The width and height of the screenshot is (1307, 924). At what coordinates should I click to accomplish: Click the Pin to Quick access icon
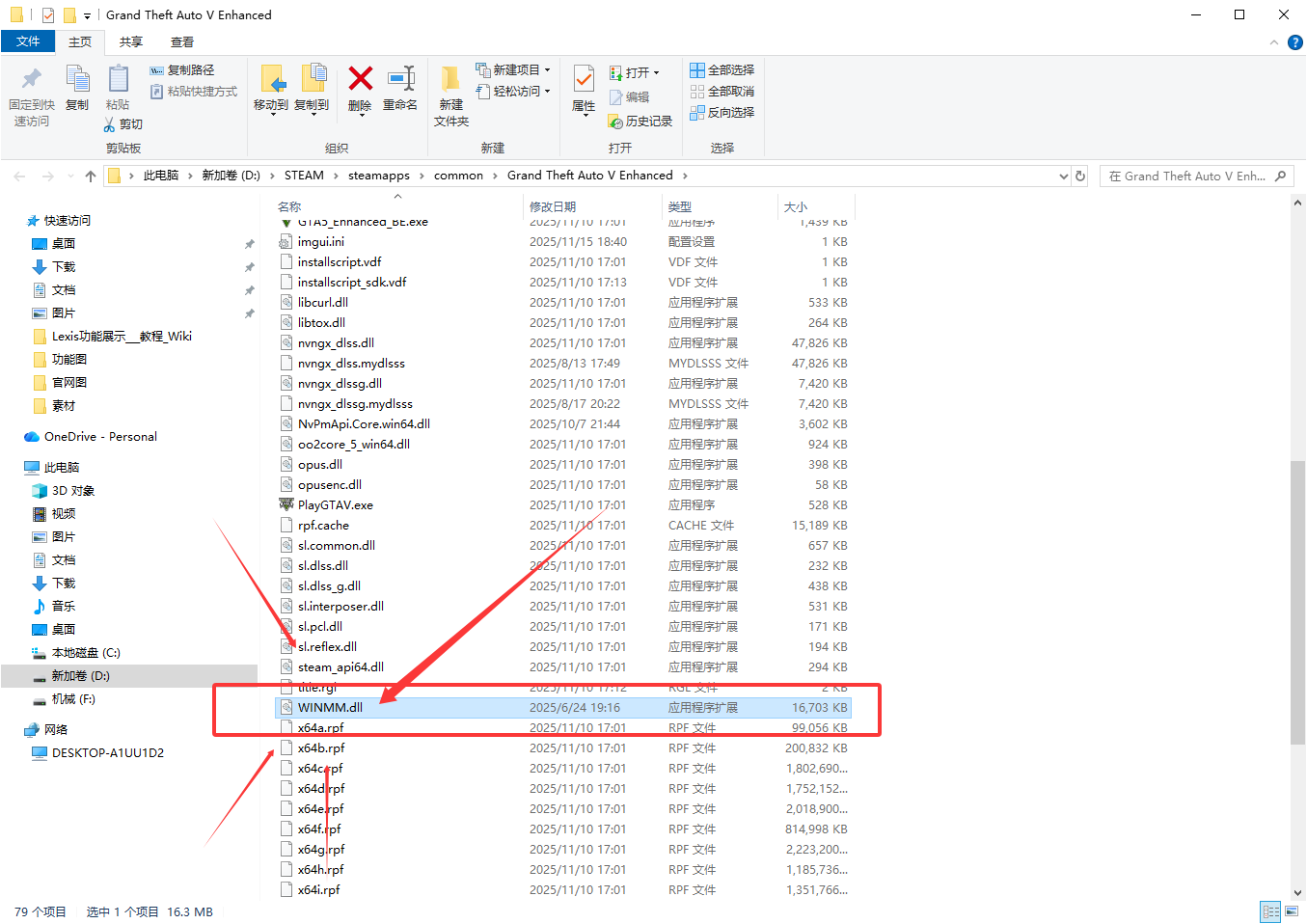[32, 96]
